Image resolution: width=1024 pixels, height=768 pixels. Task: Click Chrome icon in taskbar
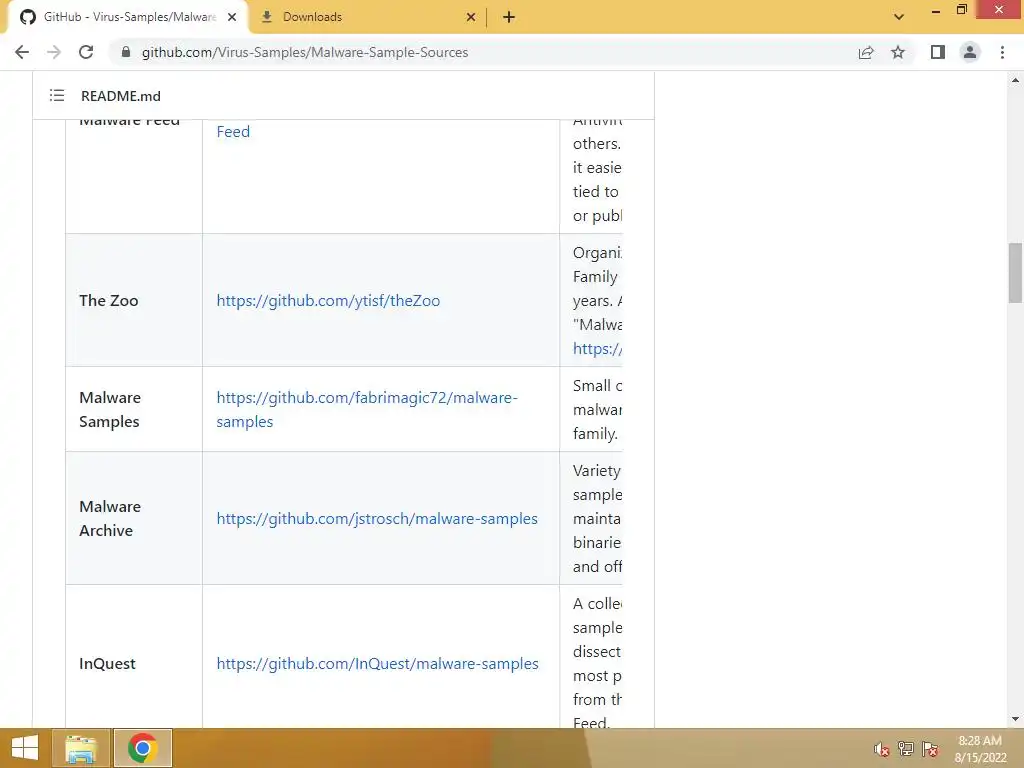coord(142,748)
